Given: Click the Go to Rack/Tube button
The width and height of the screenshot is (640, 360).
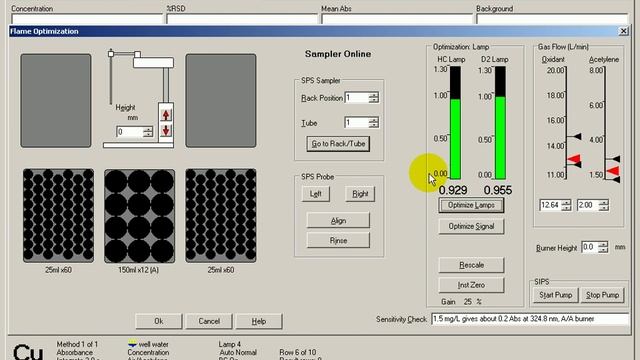Looking at the screenshot, I should 338,144.
